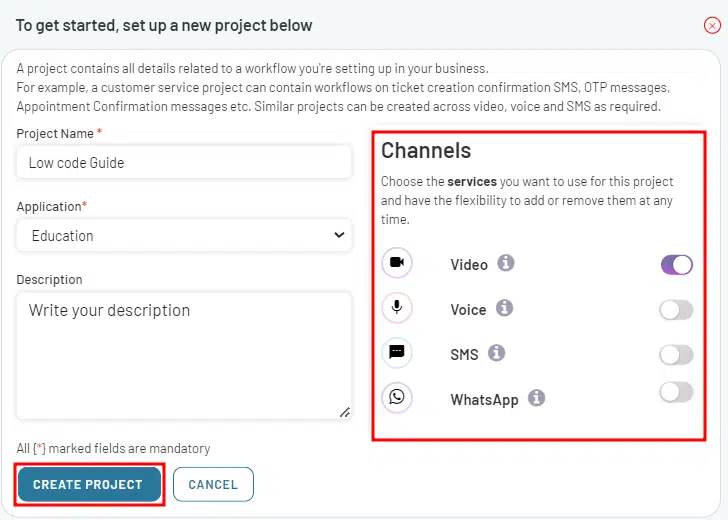The image size is (728, 520).
Task: Focus the Project Name input field
Action: (184, 162)
